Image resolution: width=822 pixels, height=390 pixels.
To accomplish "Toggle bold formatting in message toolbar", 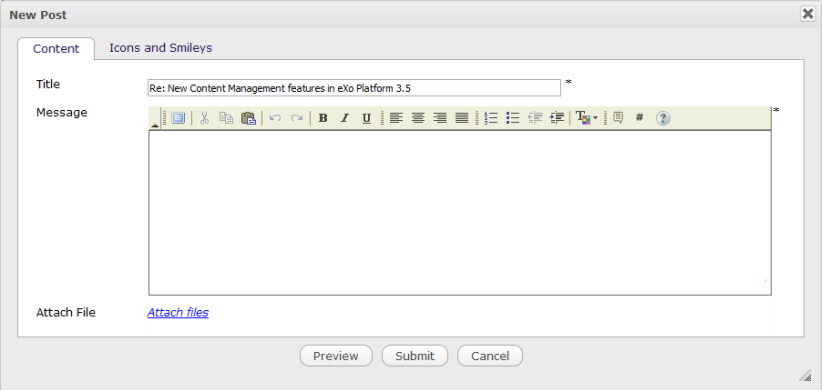I will (x=323, y=118).
